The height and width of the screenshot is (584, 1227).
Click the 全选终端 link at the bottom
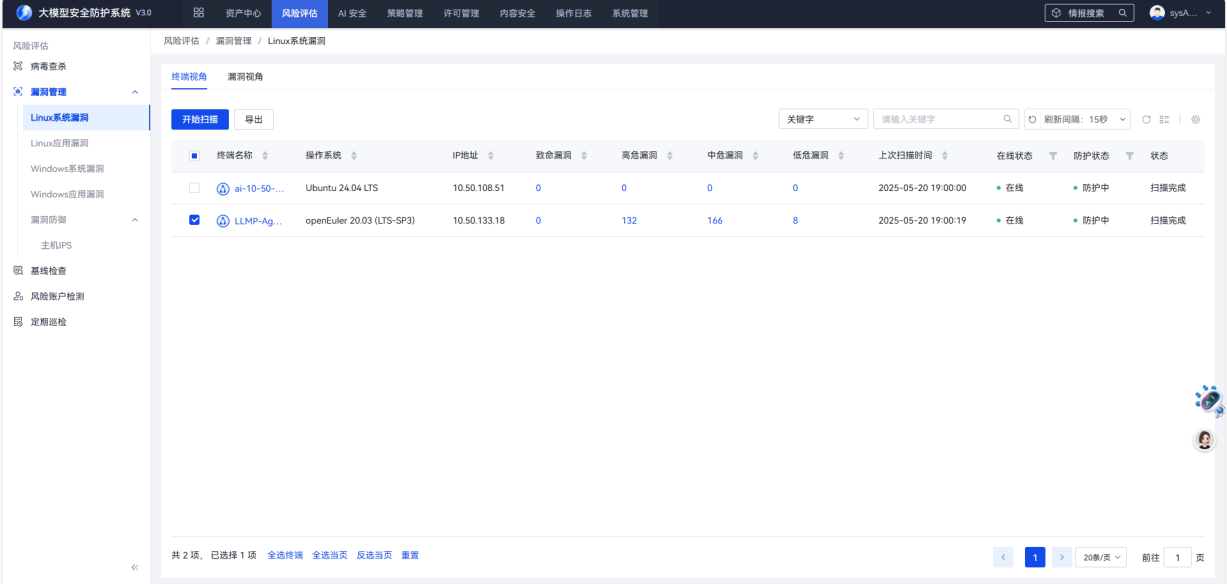click(x=285, y=555)
